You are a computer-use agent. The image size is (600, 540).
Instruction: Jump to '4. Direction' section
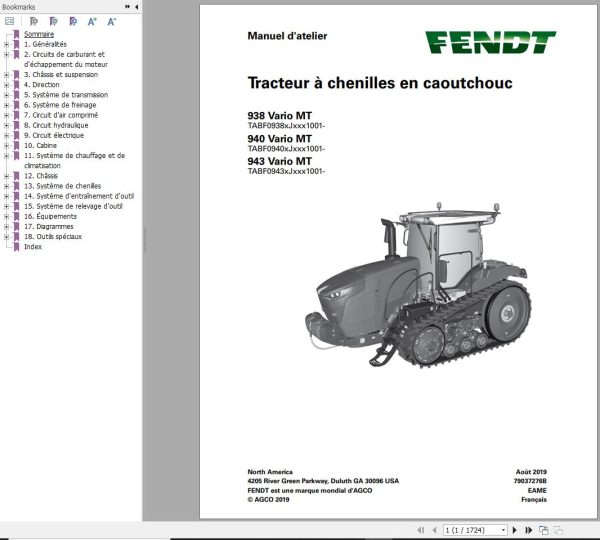(x=41, y=85)
